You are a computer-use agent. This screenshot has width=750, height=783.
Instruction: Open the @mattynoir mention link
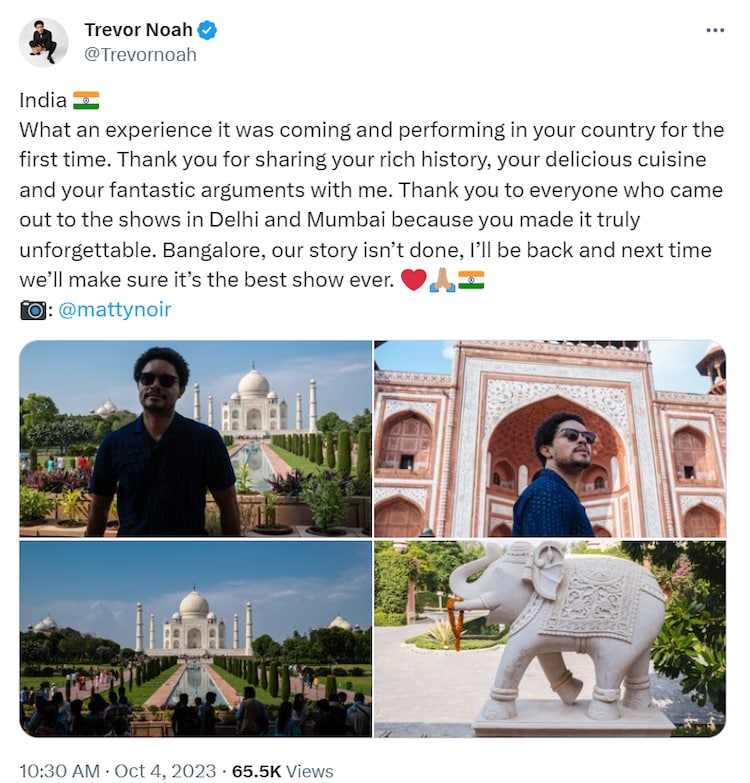[x=115, y=310]
